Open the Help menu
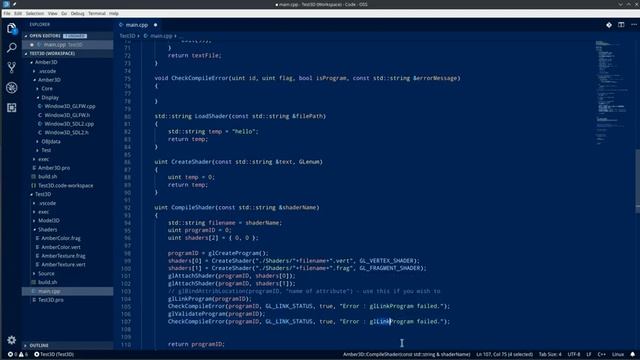The image size is (640, 360). pos(114,13)
